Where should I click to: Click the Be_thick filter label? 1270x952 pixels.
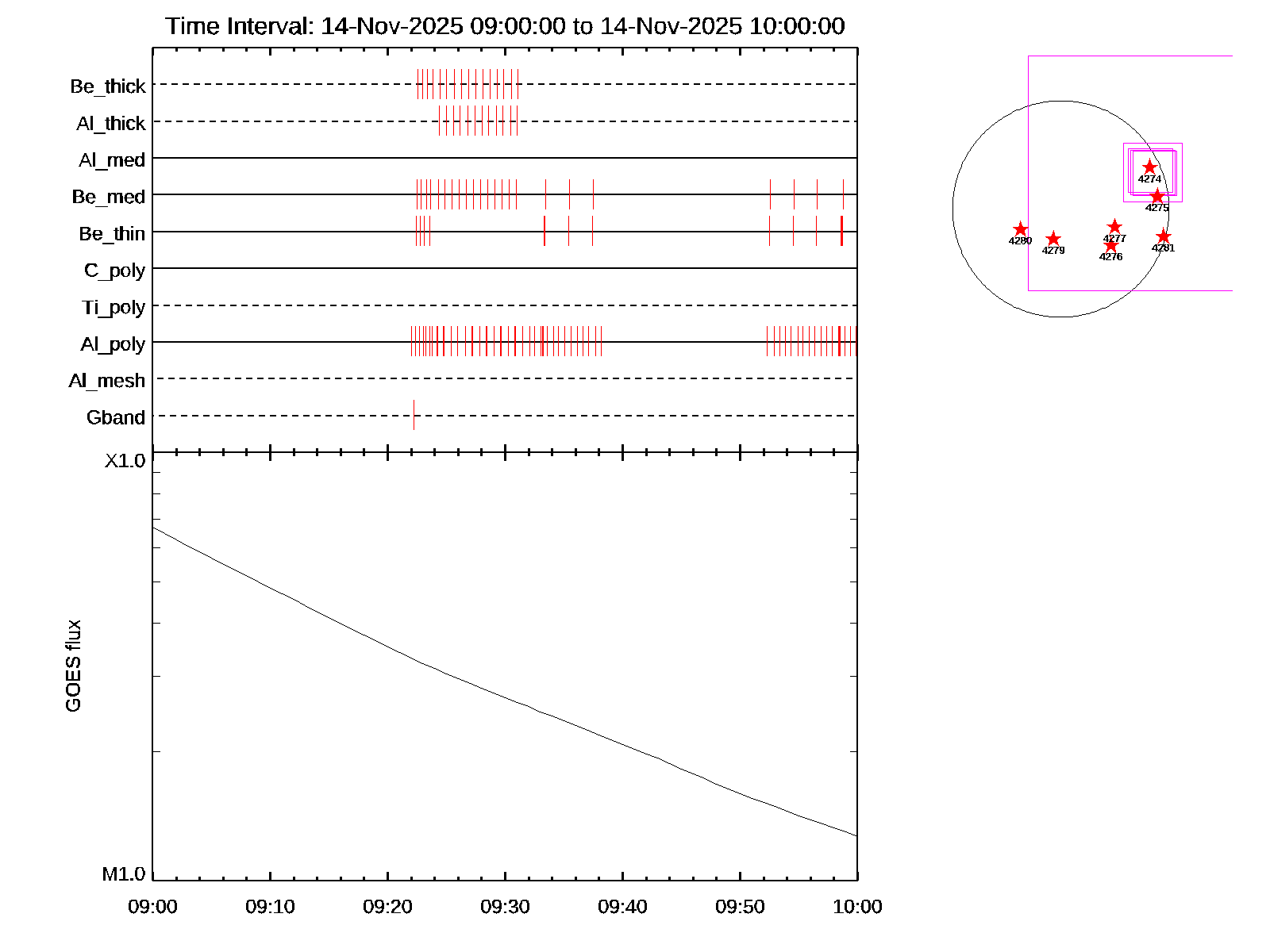coord(108,86)
